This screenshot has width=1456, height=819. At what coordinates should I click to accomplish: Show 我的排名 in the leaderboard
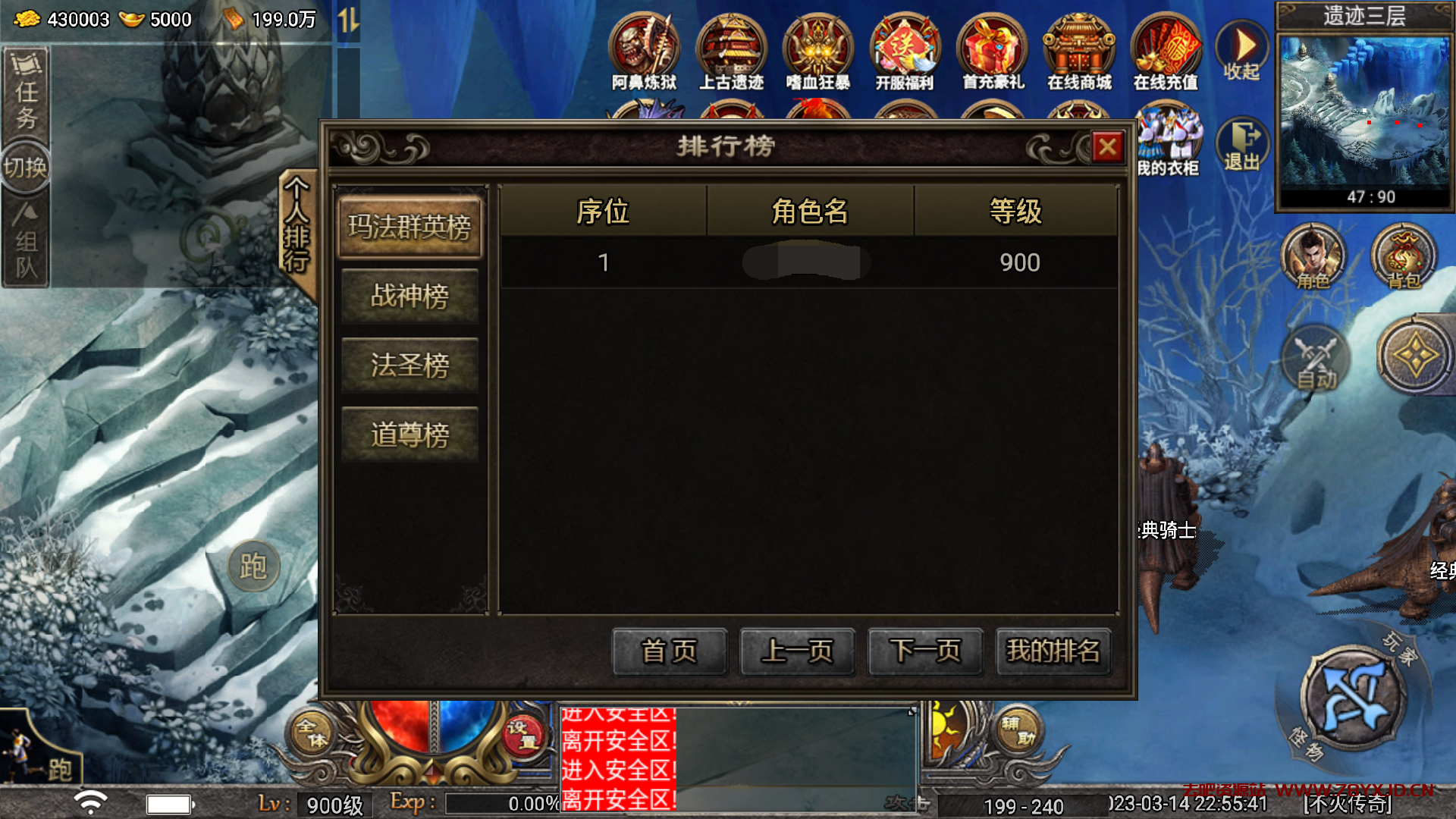pos(1053,651)
